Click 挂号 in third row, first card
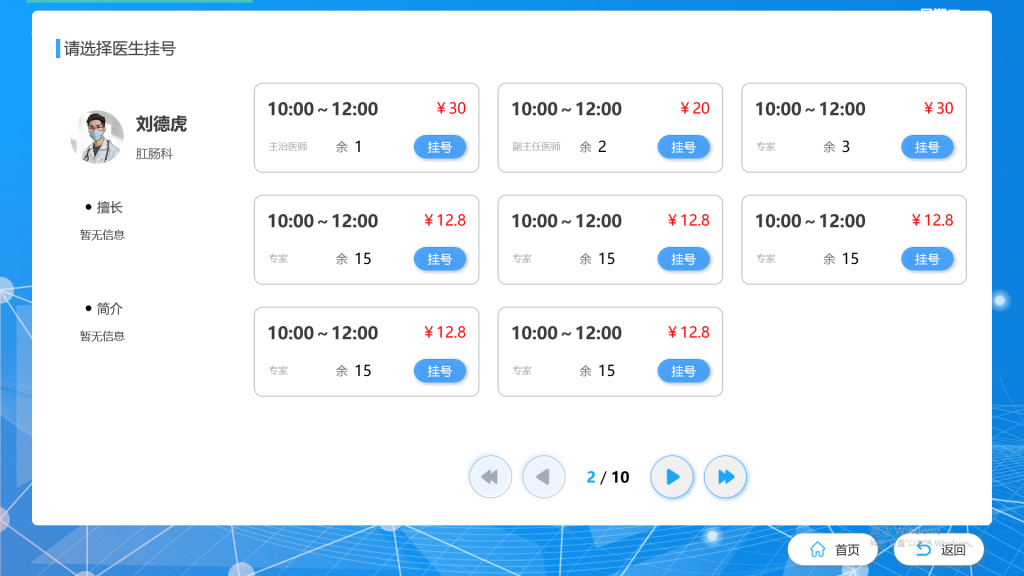The width and height of the screenshot is (1024, 576). pos(440,371)
